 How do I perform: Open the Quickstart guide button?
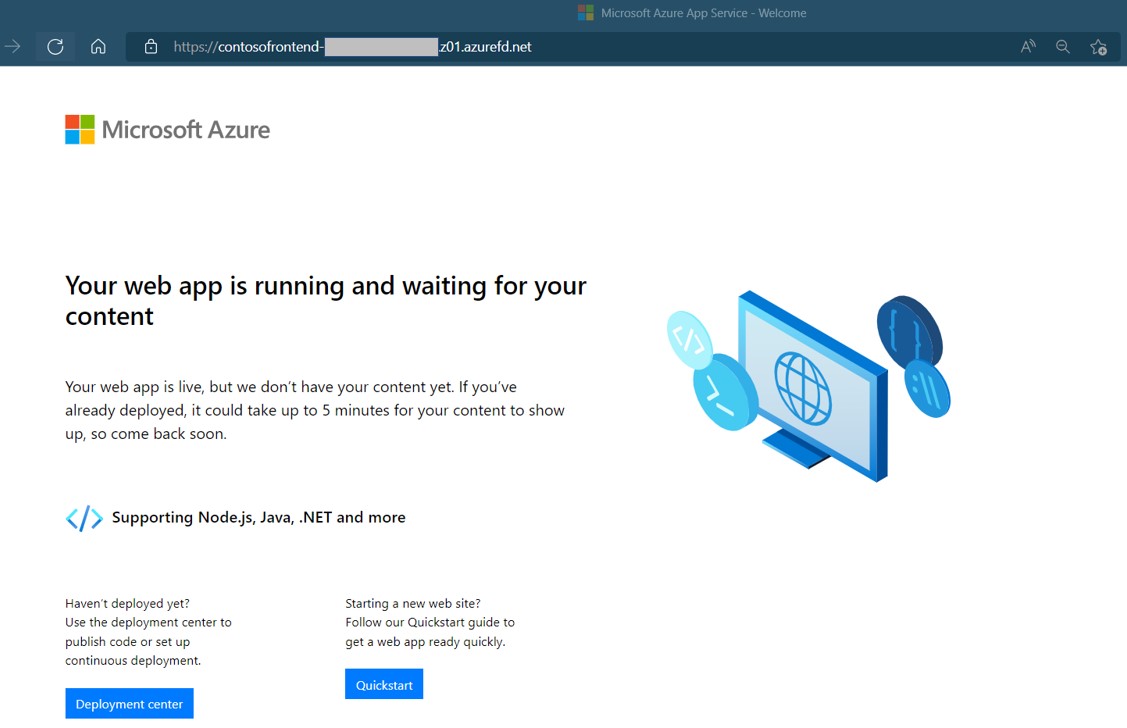pyautogui.click(x=384, y=684)
